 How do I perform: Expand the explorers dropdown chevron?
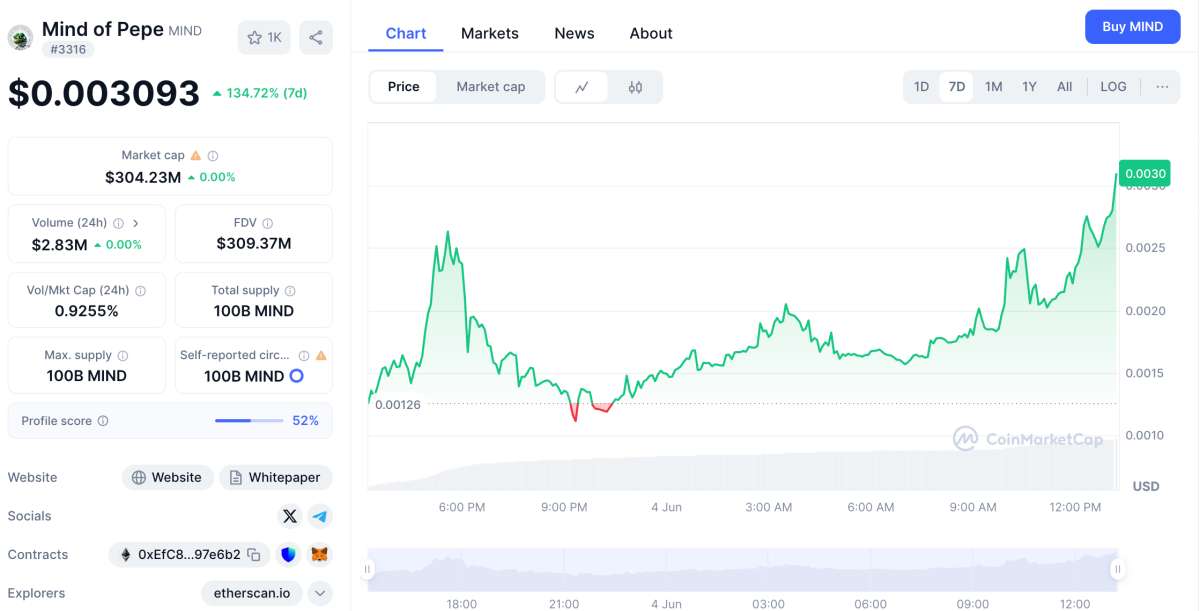tap(320, 593)
